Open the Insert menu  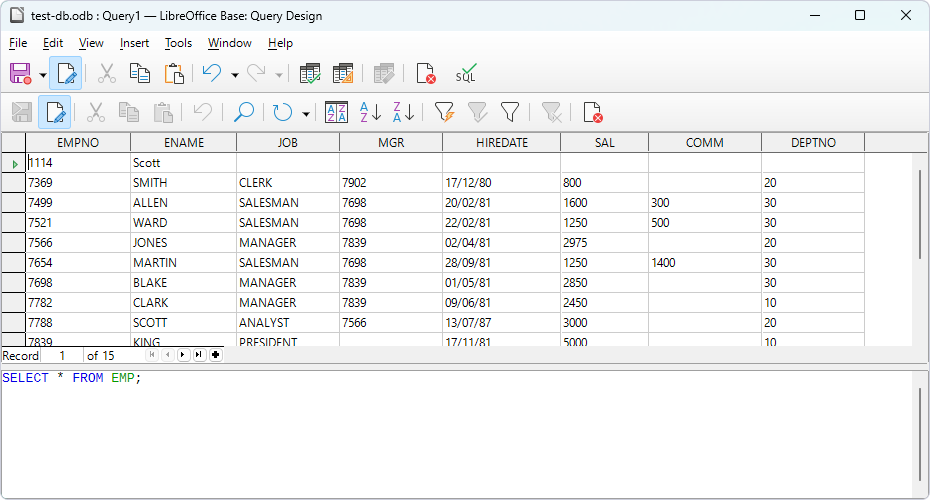pyautogui.click(x=134, y=43)
